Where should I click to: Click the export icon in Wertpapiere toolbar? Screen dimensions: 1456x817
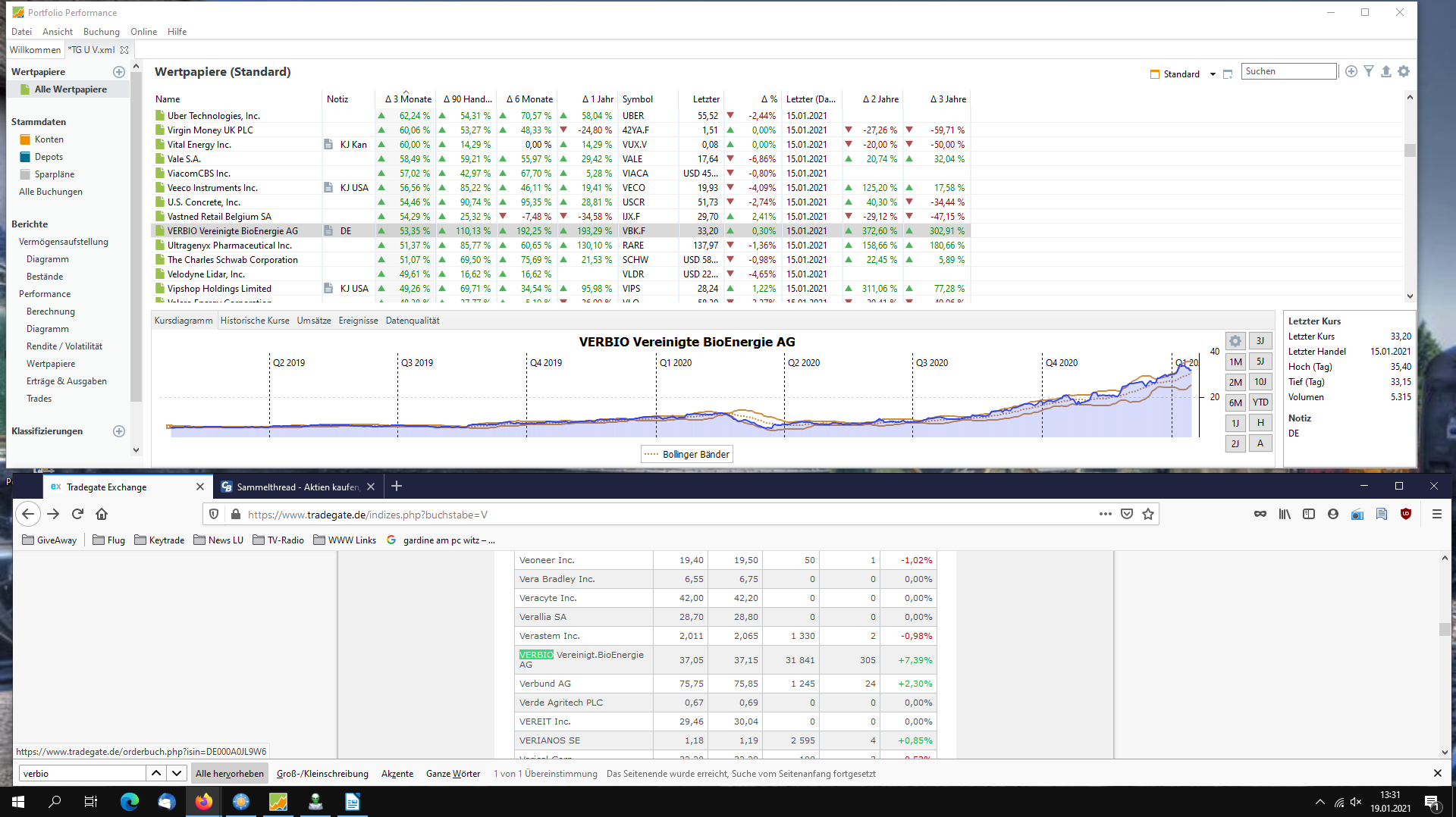(x=1386, y=71)
